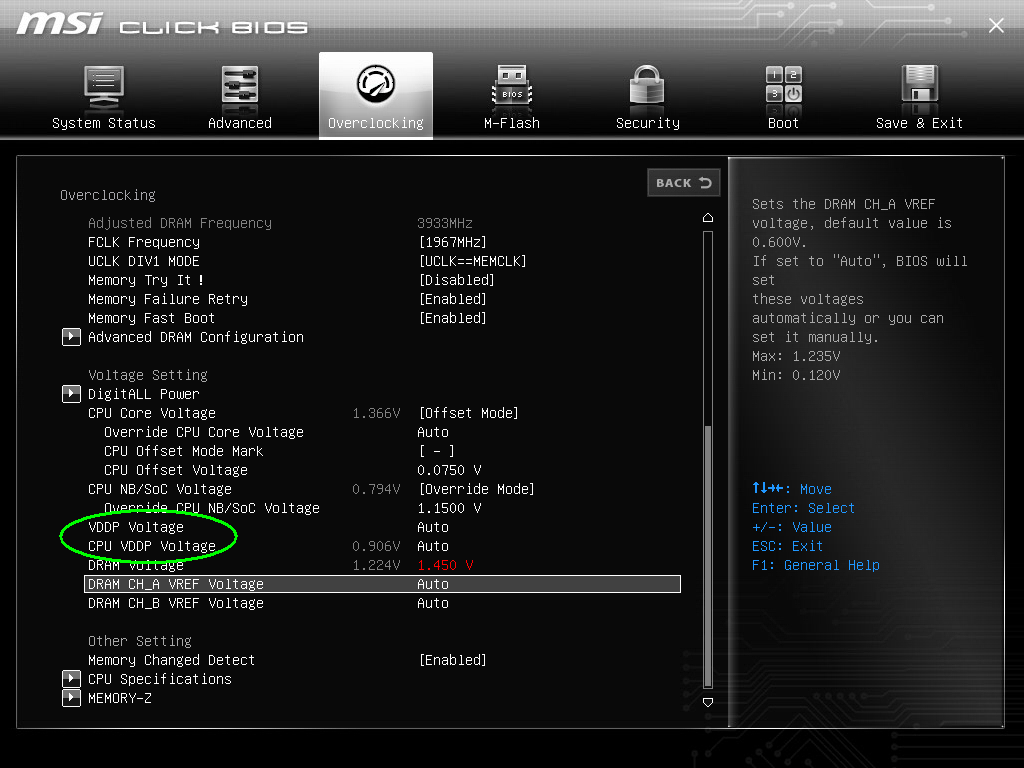
Task: Open Advanced DRAM Configuration submenu
Action: point(196,337)
